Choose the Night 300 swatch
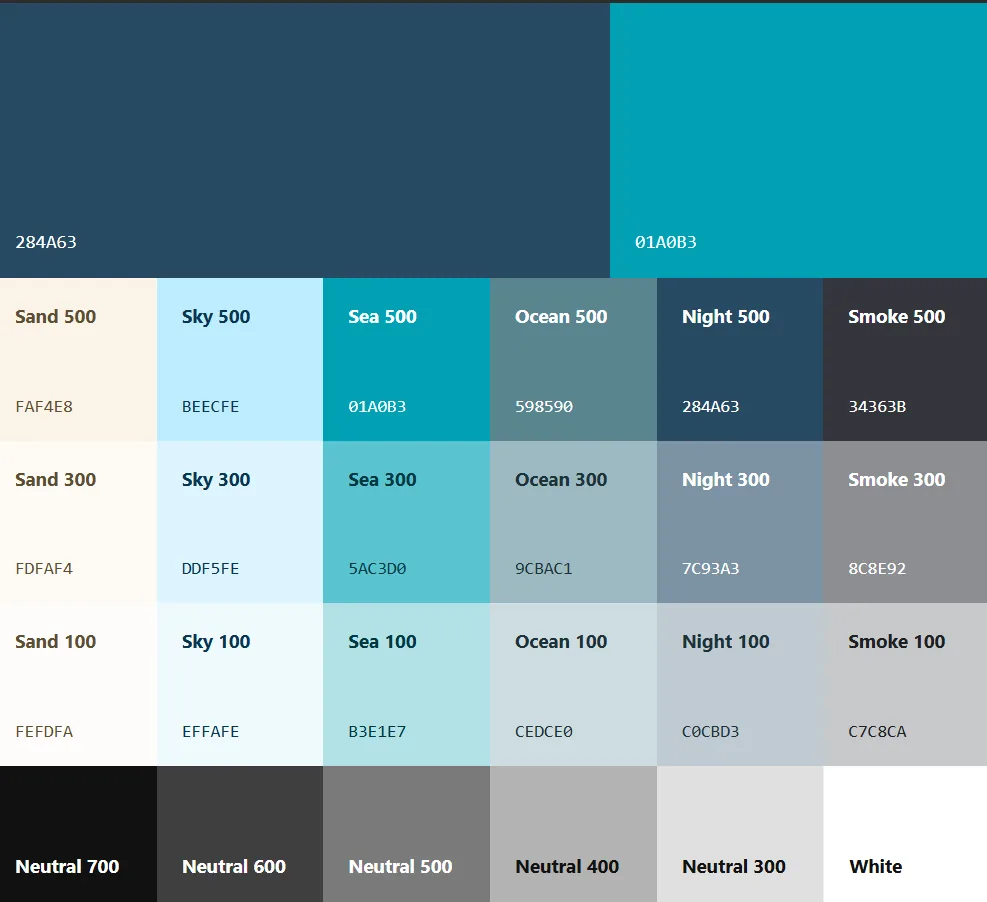The width and height of the screenshot is (987, 902). pos(740,522)
